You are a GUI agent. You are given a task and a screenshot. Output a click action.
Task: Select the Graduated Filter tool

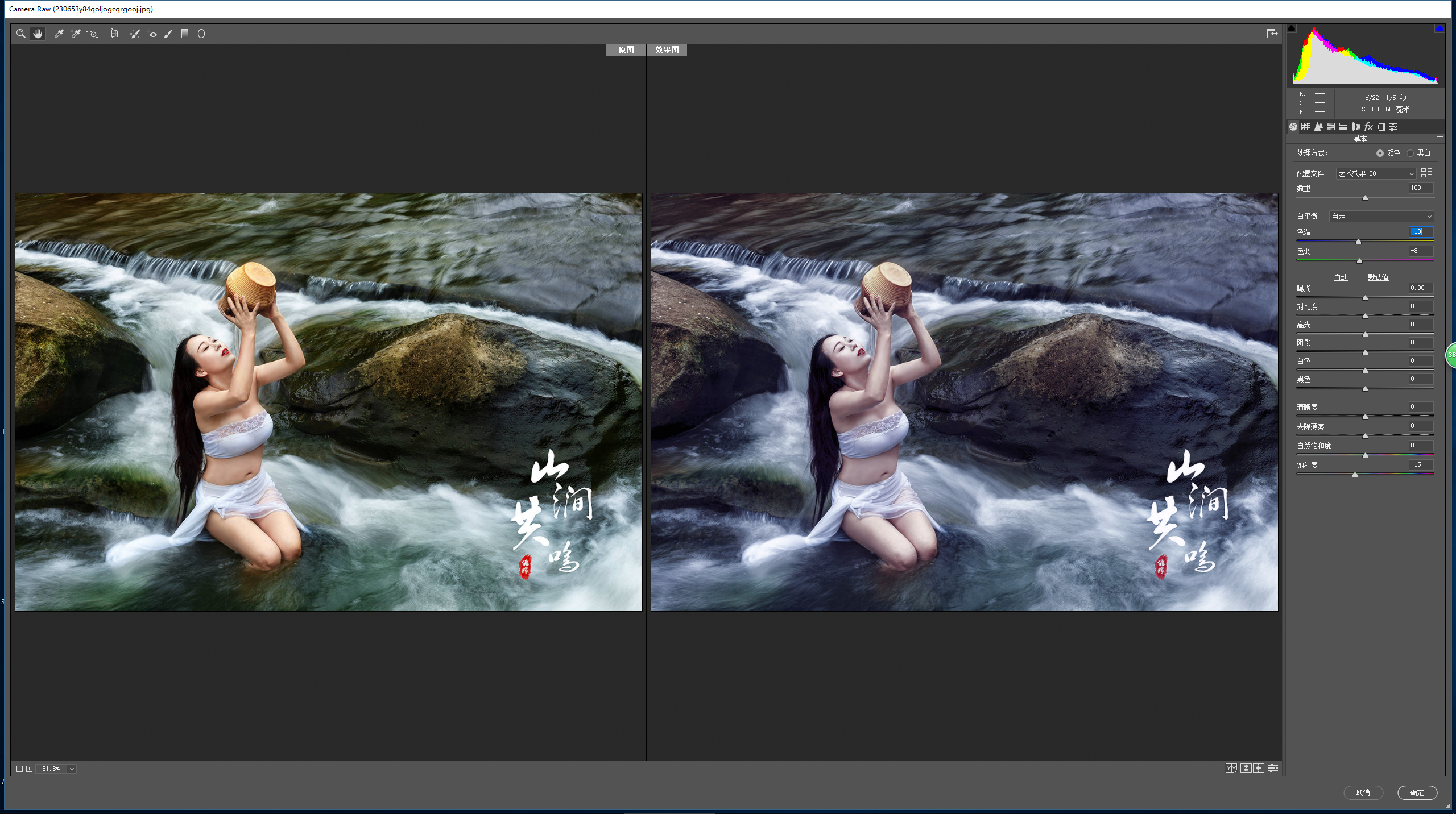[185, 34]
